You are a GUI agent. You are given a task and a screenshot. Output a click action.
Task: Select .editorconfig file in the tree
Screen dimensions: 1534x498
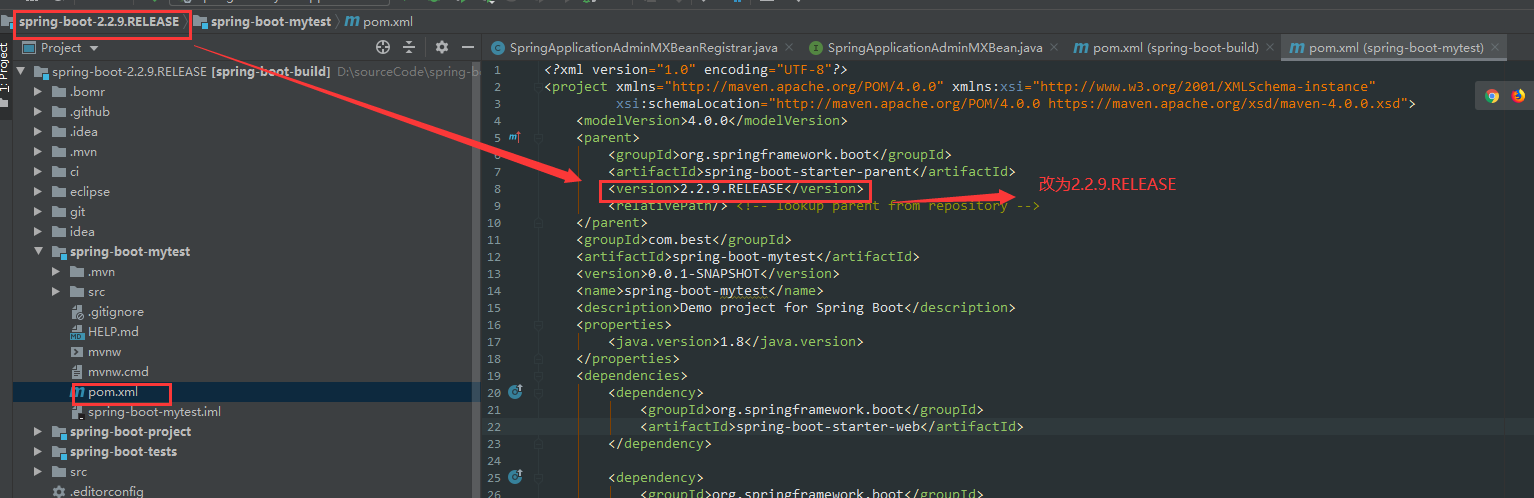[105, 492]
